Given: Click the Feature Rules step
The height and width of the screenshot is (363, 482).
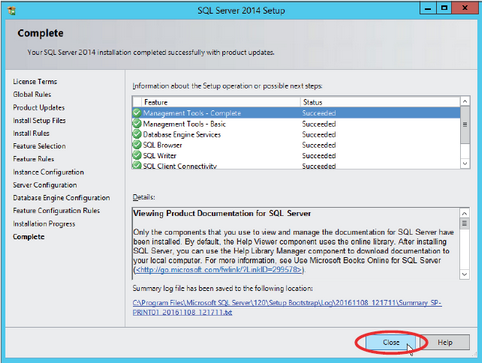Looking at the screenshot, I should click(x=33, y=159).
